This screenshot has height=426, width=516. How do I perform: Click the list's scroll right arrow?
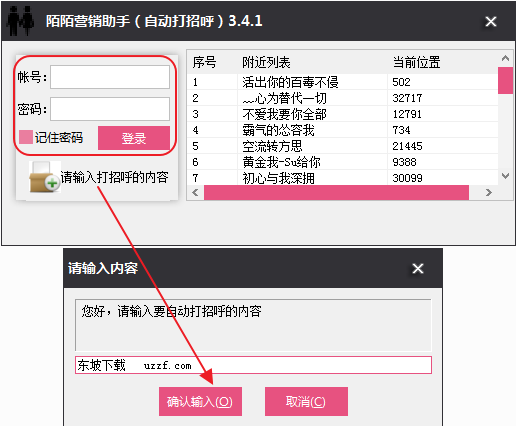[489, 192]
